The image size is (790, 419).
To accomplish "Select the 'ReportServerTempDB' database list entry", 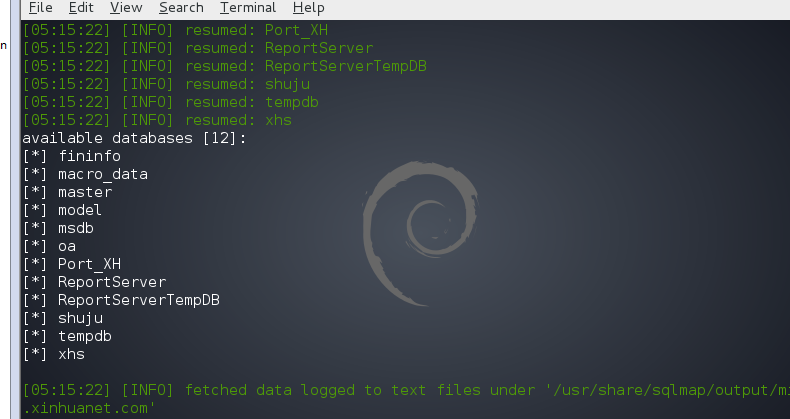I will [x=121, y=301].
